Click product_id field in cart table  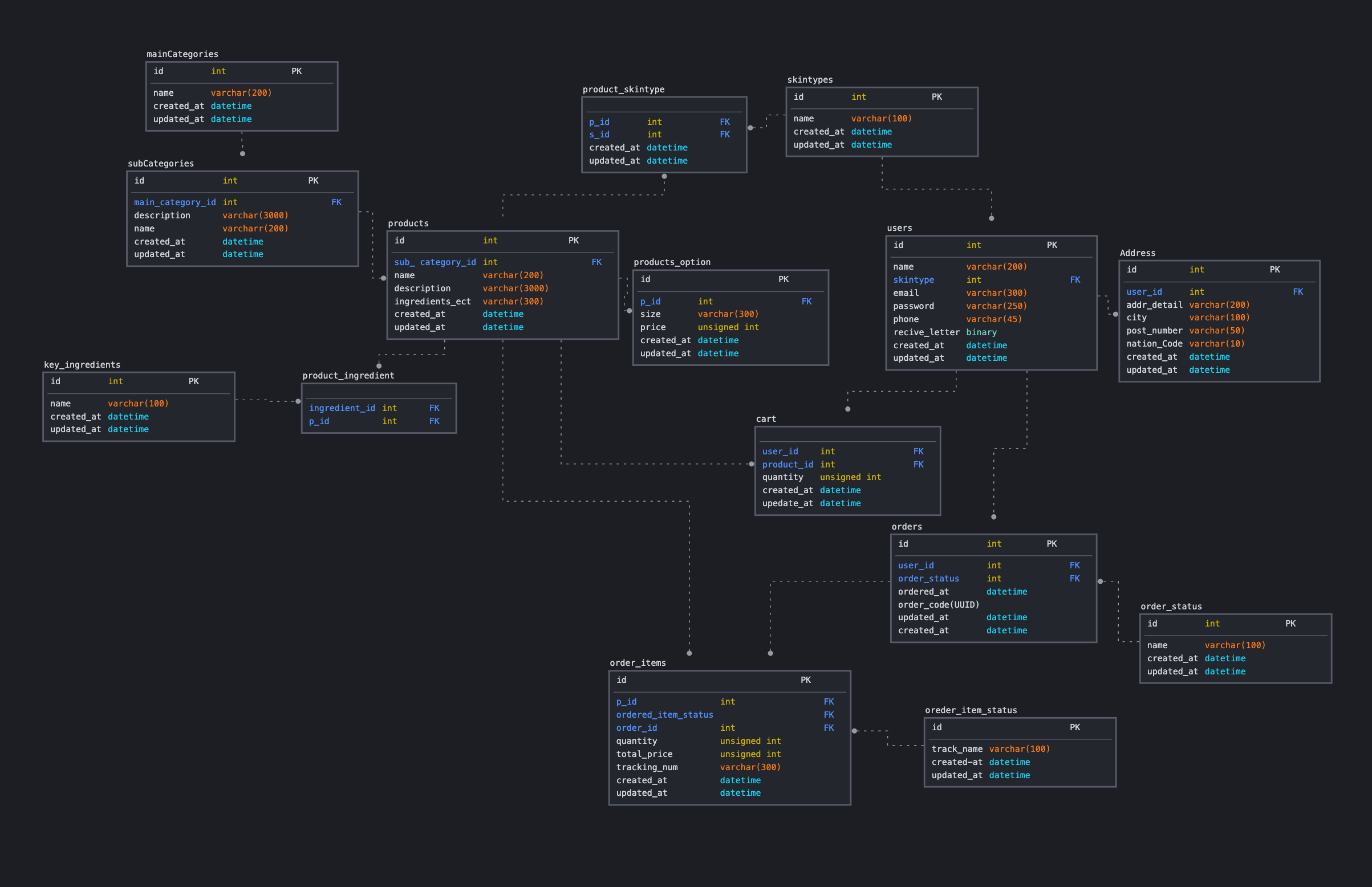pyautogui.click(x=788, y=464)
